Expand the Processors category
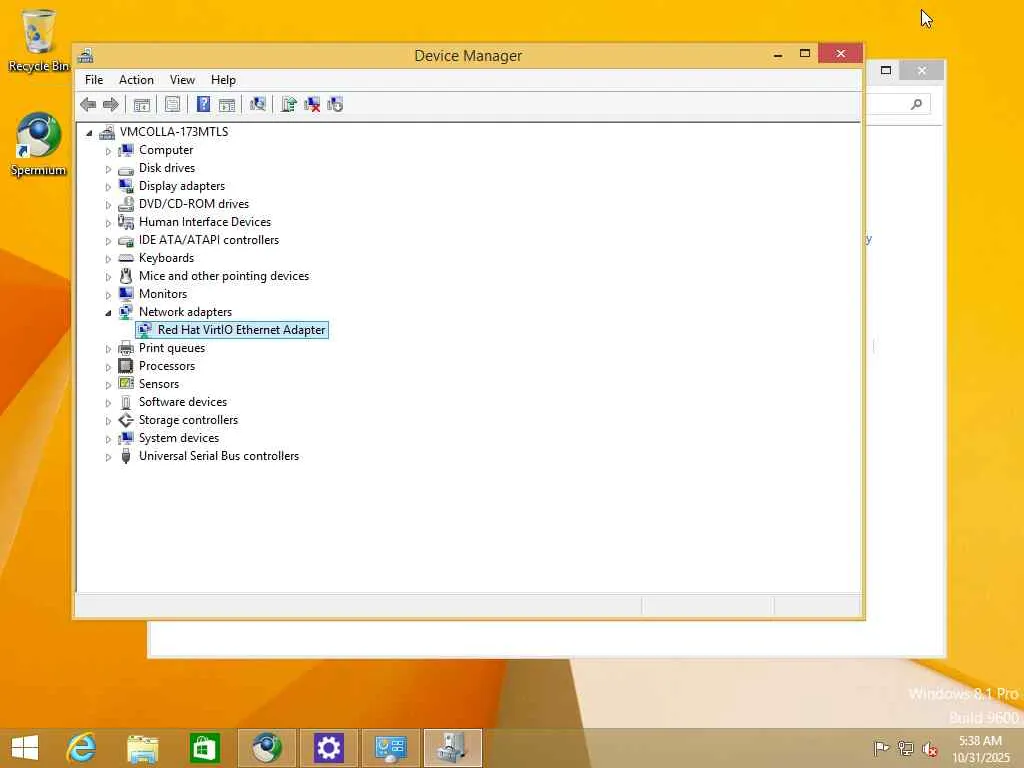Screen dimensions: 1024x768 (108, 367)
